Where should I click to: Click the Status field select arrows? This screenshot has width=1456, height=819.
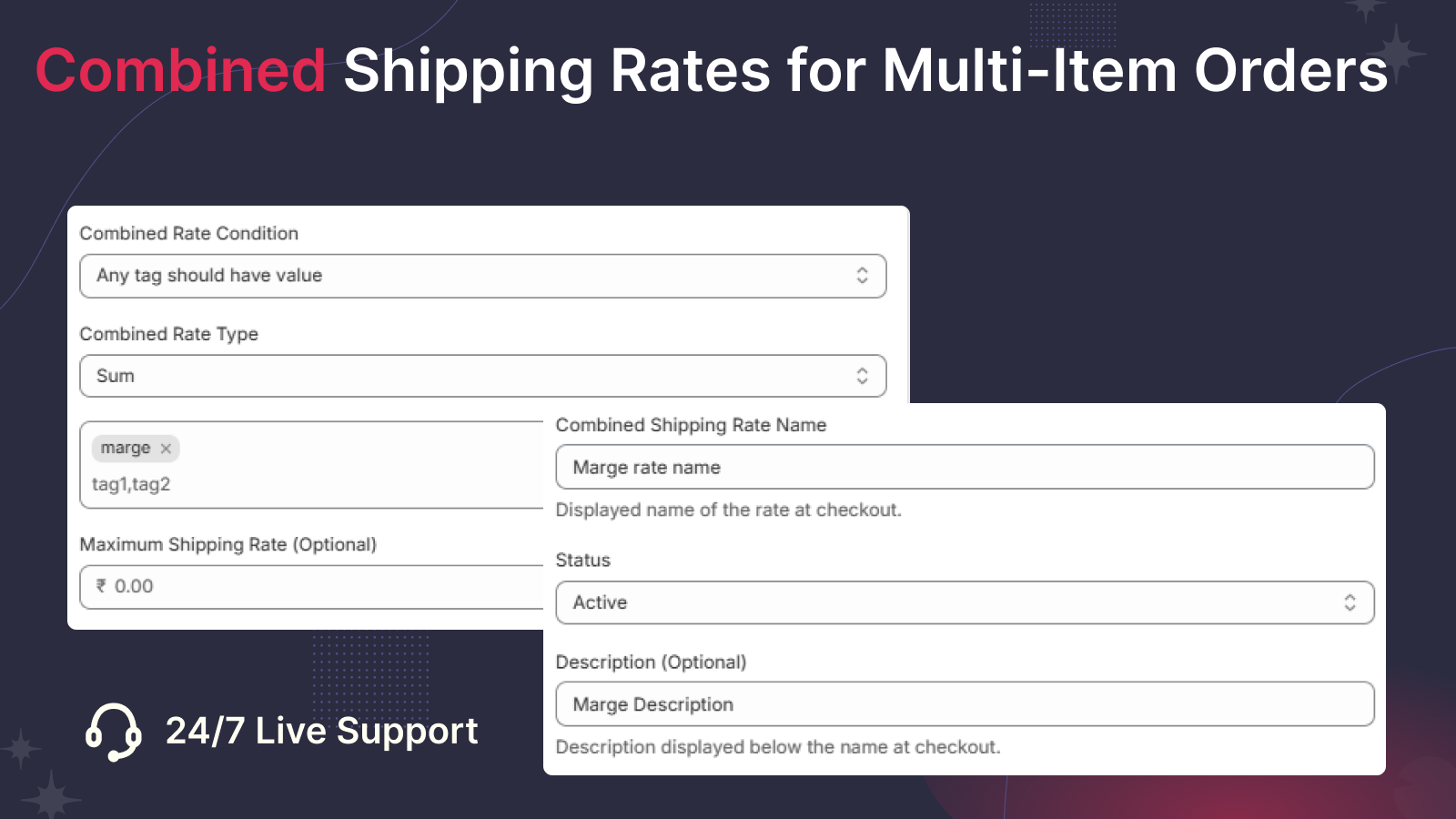coord(1350,602)
